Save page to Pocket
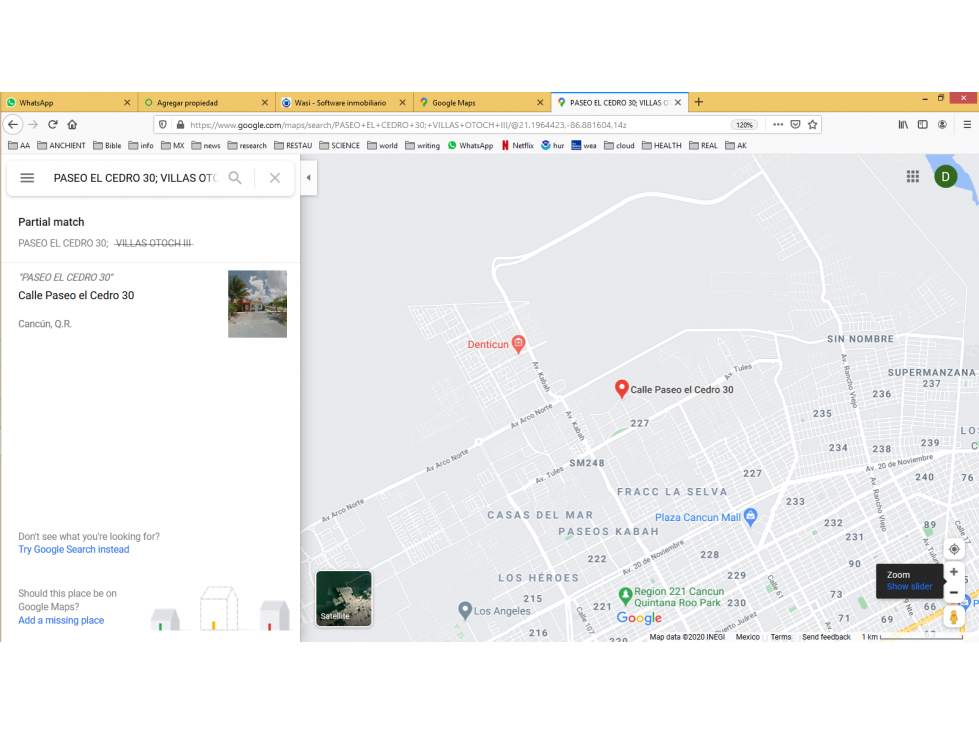The width and height of the screenshot is (979, 734). click(795, 124)
